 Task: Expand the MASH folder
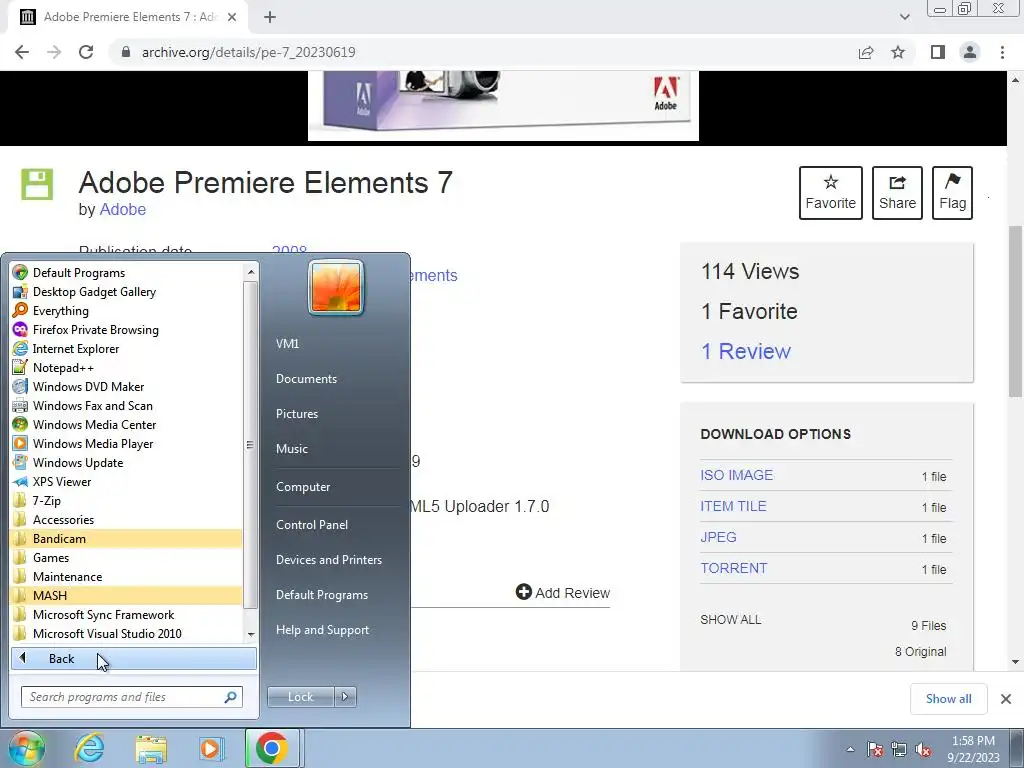(x=127, y=595)
